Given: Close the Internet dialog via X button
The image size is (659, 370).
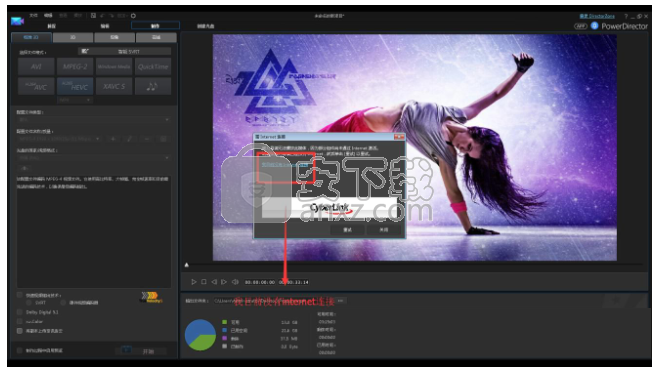Looking at the screenshot, I should pyautogui.click(x=398, y=137).
